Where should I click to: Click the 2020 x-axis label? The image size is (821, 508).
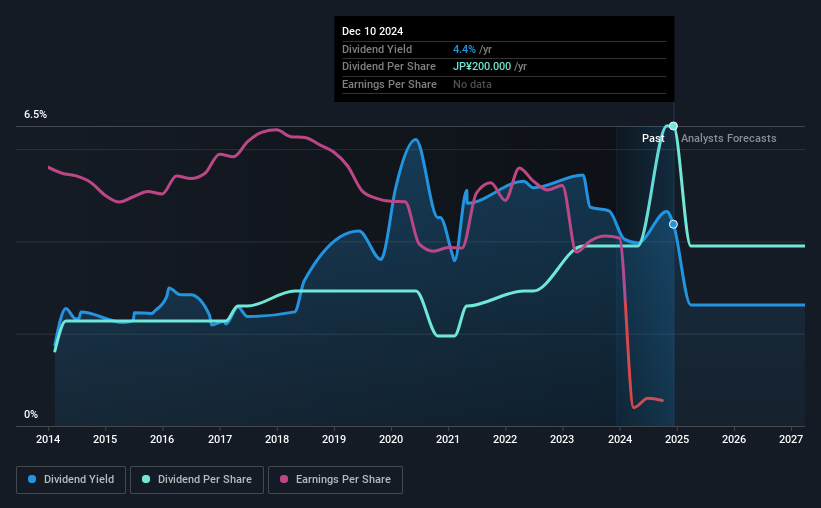[391, 439]
